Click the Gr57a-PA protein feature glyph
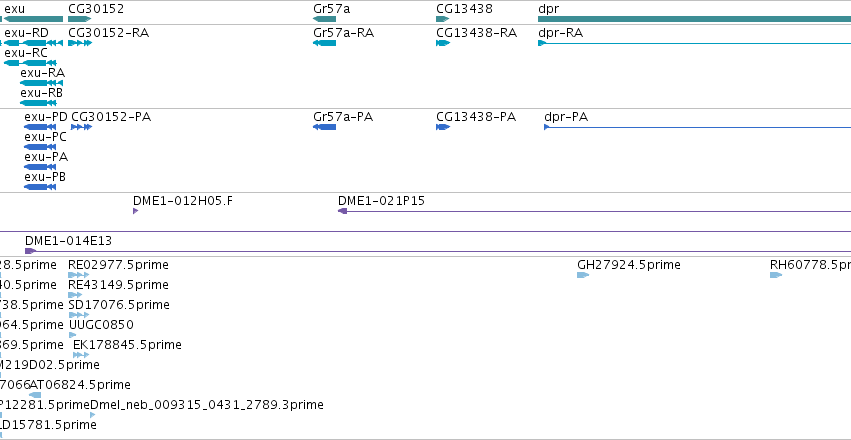 pos(325,127)
